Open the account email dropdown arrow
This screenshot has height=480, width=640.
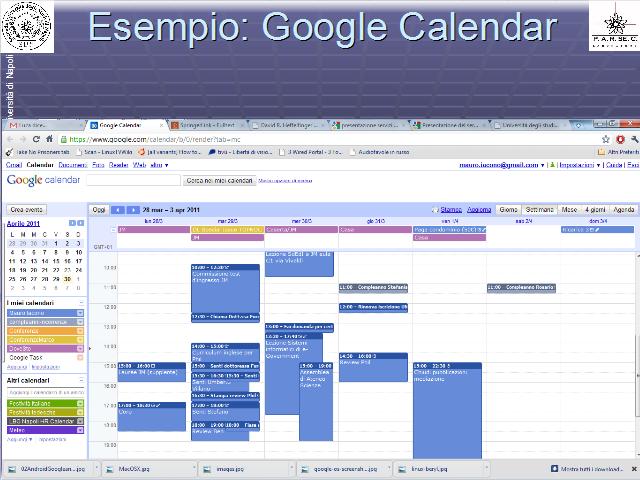point(542,165)
